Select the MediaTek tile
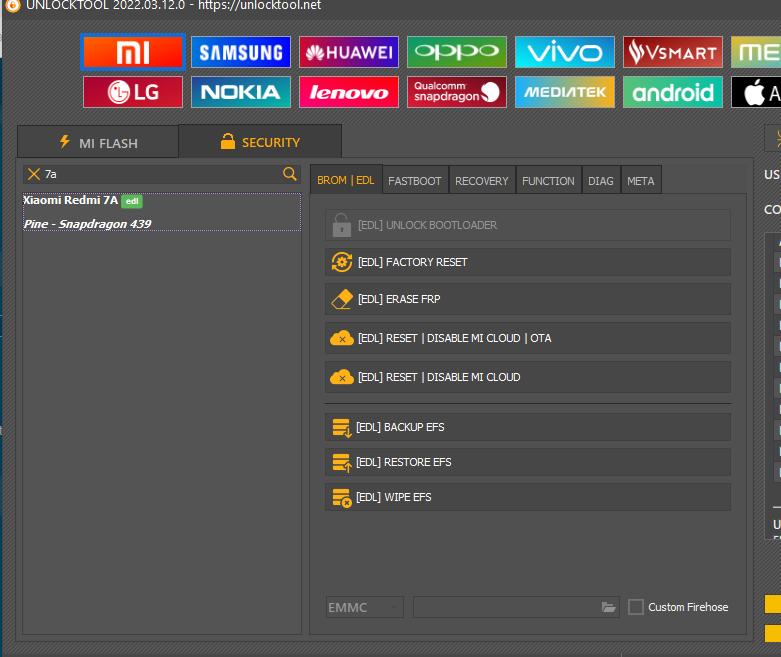The width and height of the screenshot is (781, 657). click(565, 92)
